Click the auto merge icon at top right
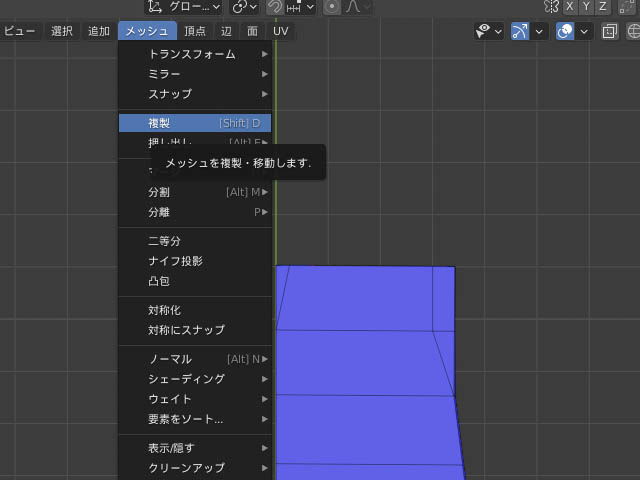This screenshot has height=480, width=640. (x=627, y=7)
